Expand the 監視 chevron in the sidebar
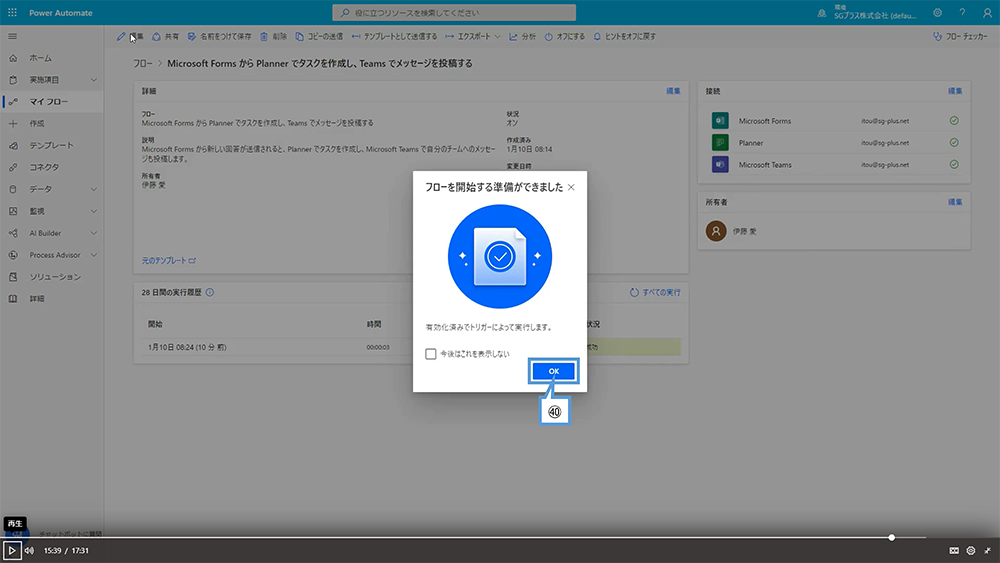The image size is (1000, 563). pyautogui.click(x=94, y=211)
